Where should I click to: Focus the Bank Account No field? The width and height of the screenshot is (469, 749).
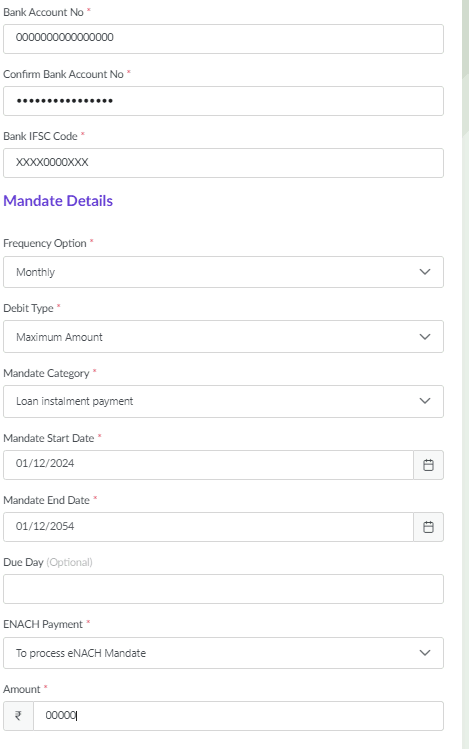pyautogui.click(x=224, y=39)
